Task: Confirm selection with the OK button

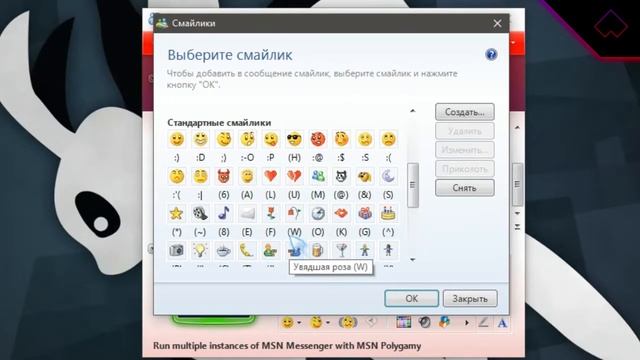Action: pyautogui.click(x=411, y=298)
